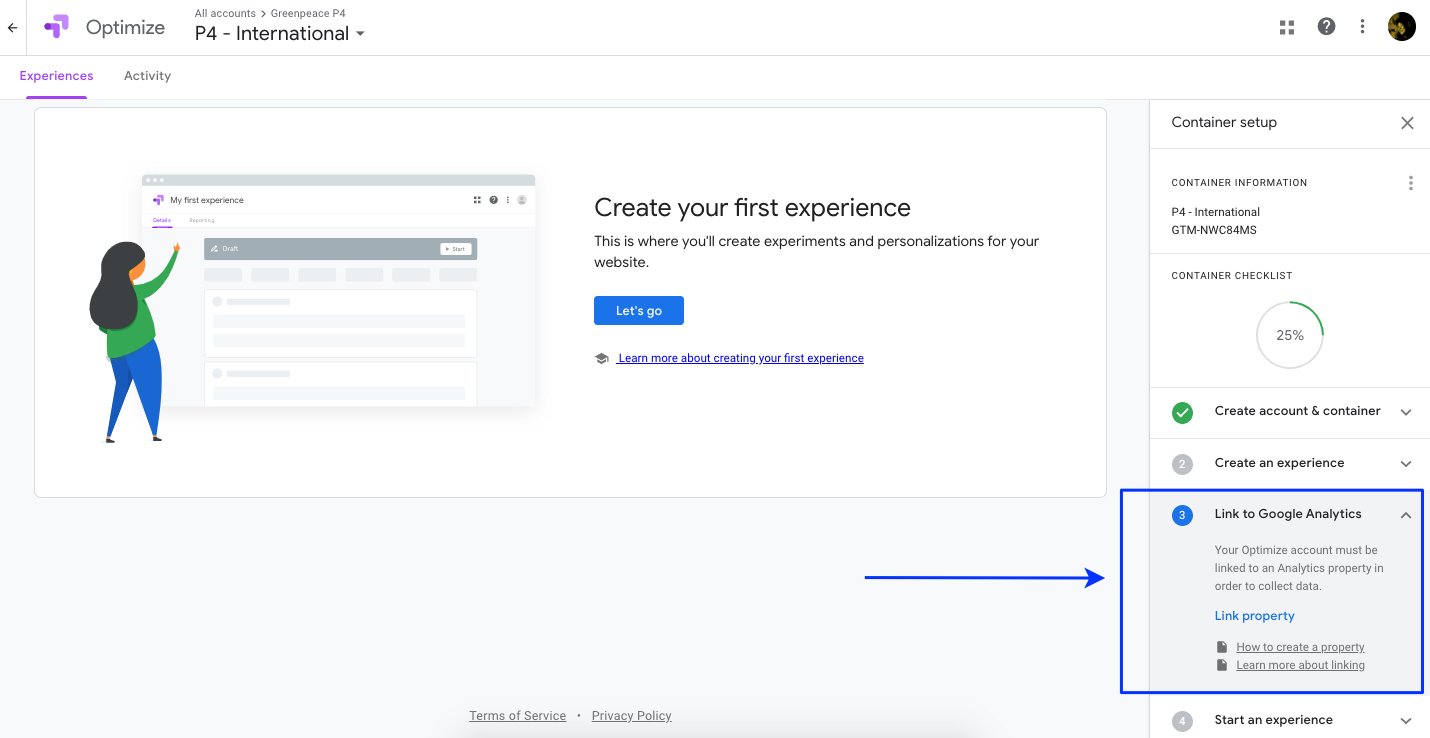Screen dimensions: 1430x738
Task: Close the Container setup panel
Action: tap(1407, 123)
